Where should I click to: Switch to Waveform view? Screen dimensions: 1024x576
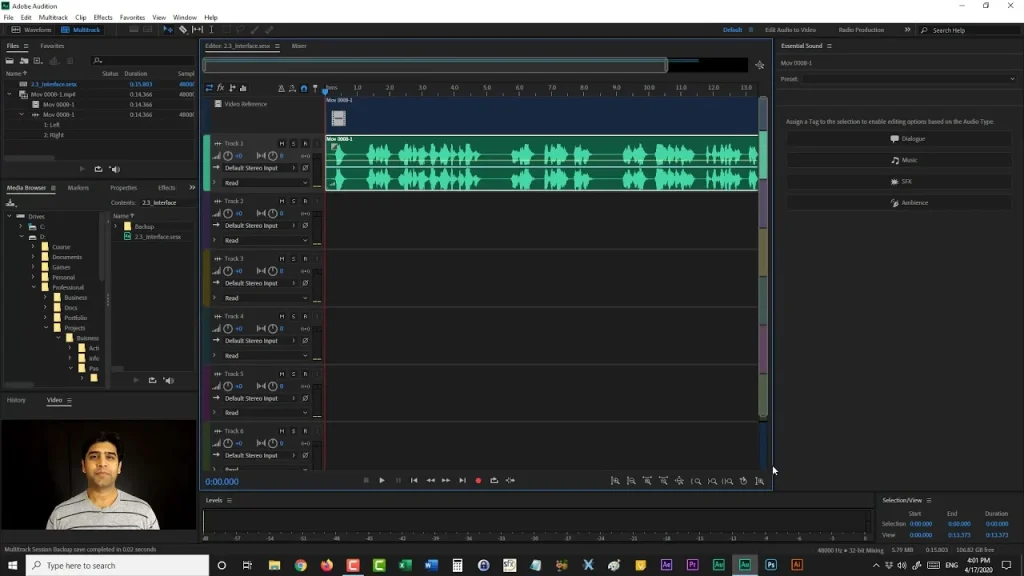[x=31, y=30]
